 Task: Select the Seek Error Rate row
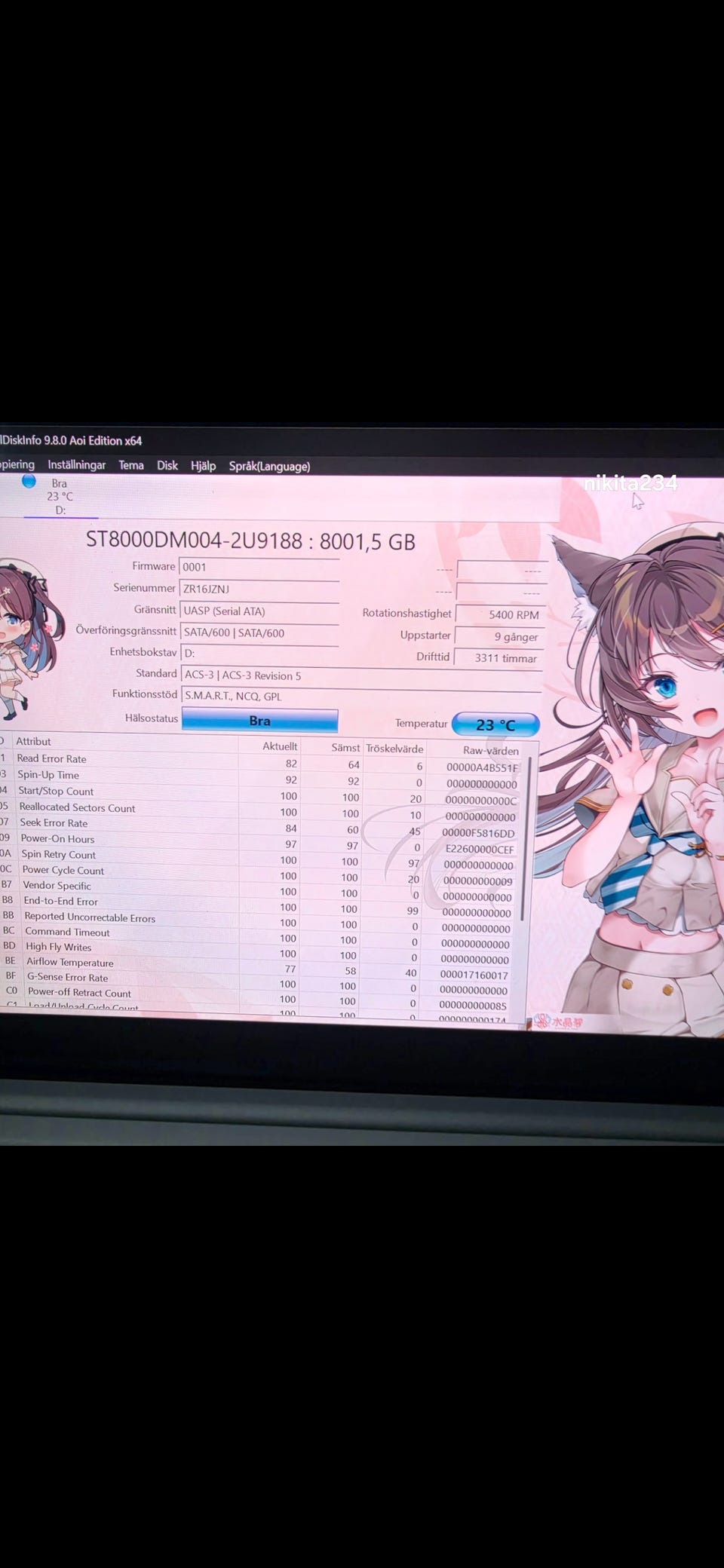[260, 827]
